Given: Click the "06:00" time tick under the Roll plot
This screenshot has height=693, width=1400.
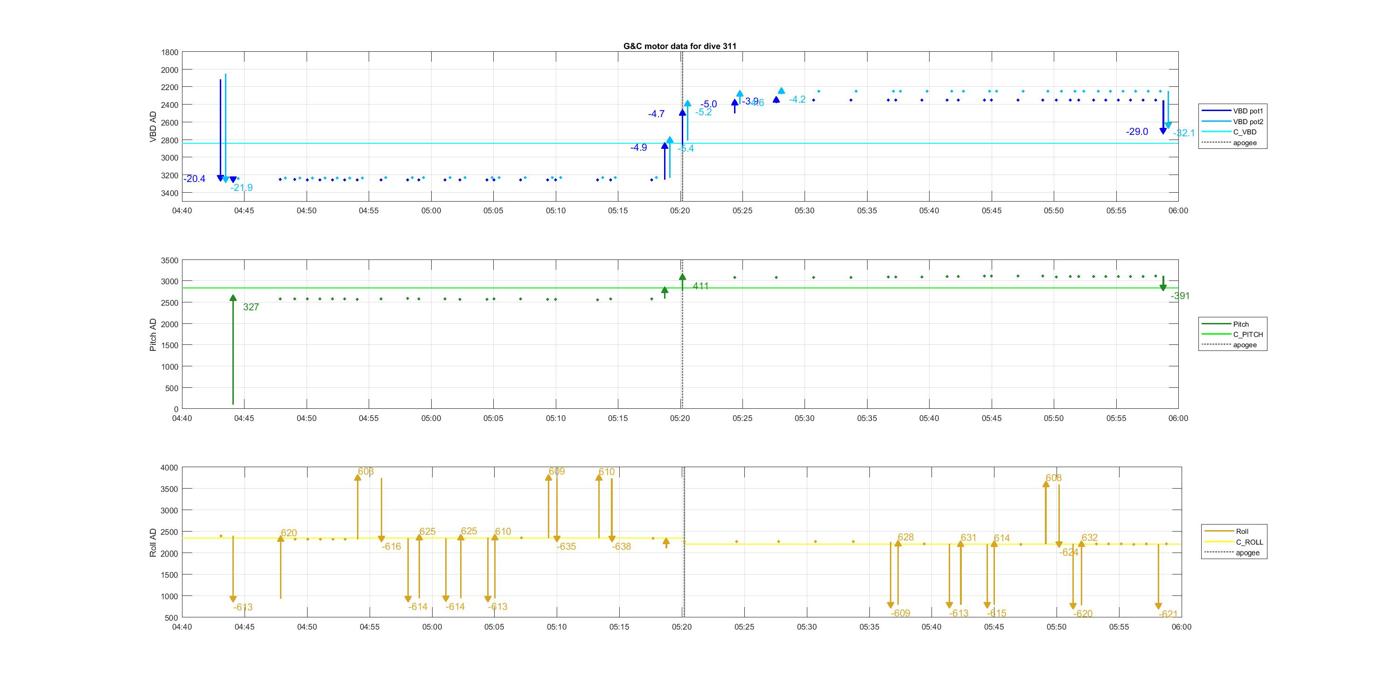Looking at the screenshot, I should pos(1181,628).
